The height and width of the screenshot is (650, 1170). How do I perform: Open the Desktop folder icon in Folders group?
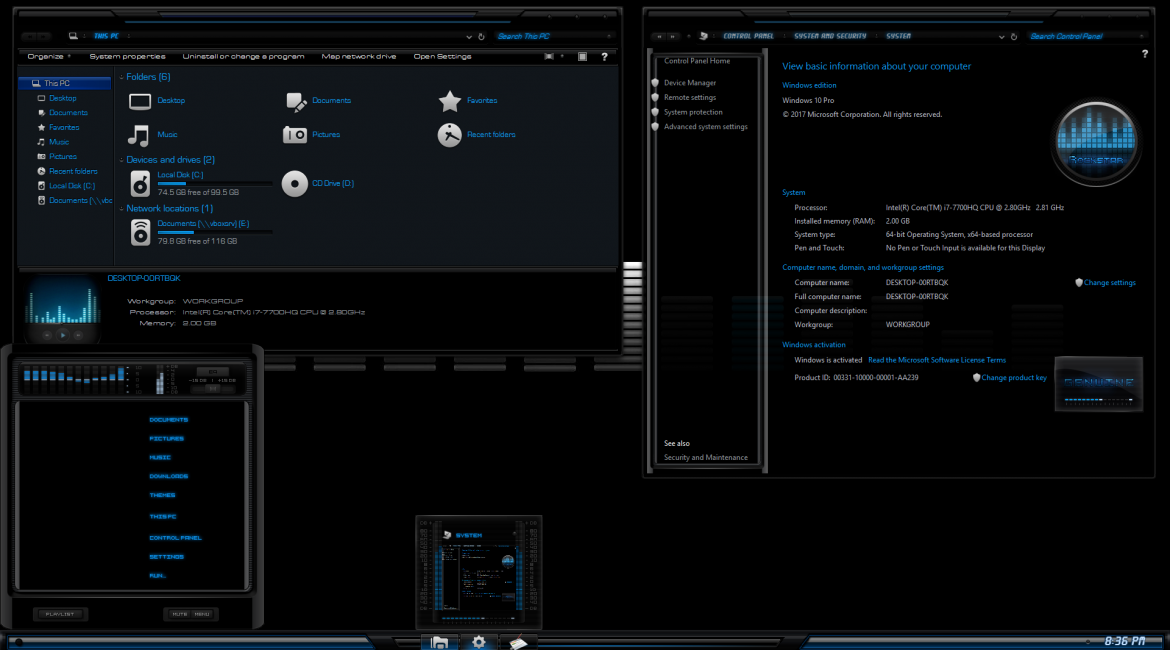coord(140,101)
